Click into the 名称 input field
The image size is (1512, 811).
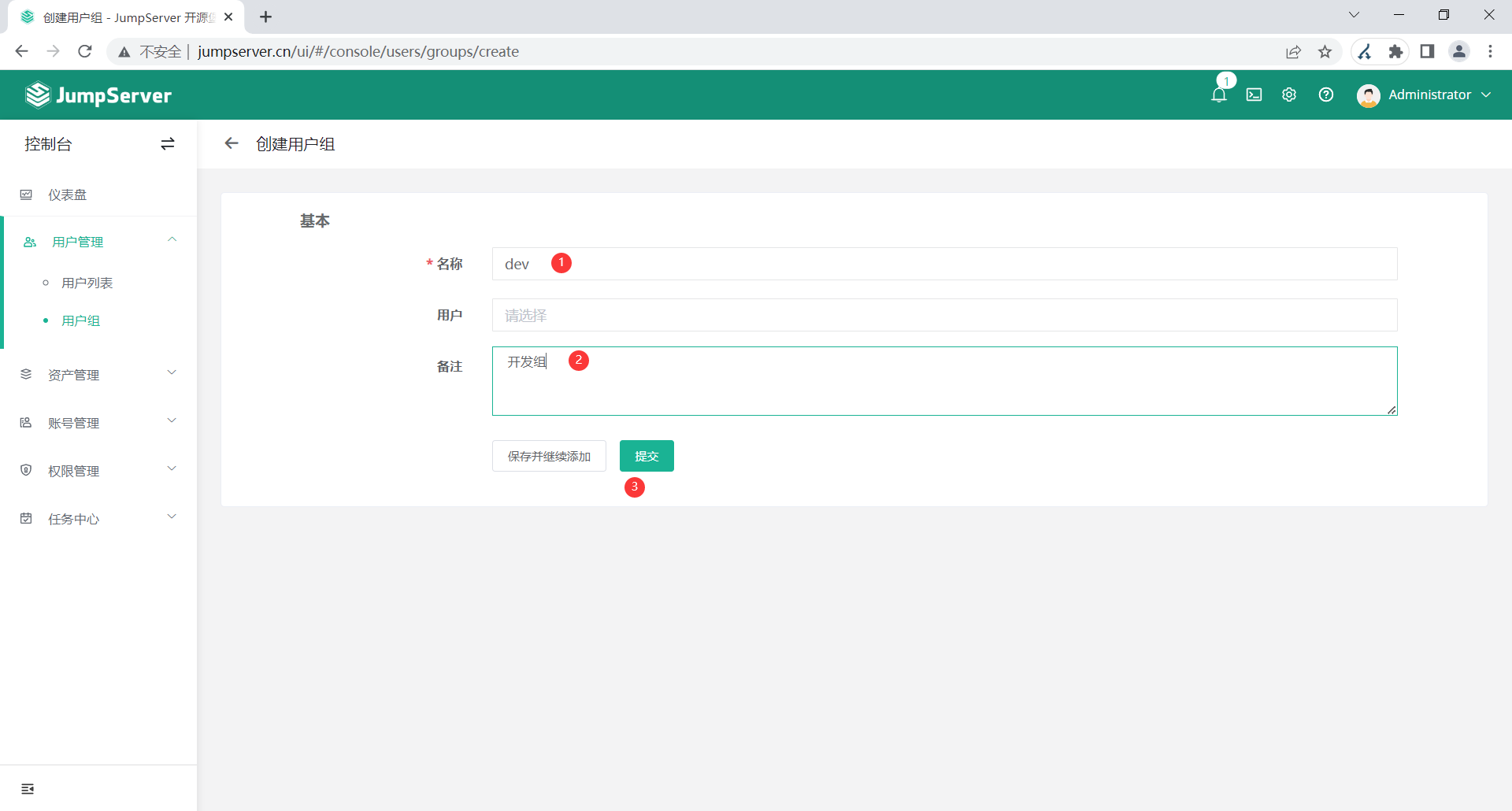pyautogui.click(x=945, y=264)
